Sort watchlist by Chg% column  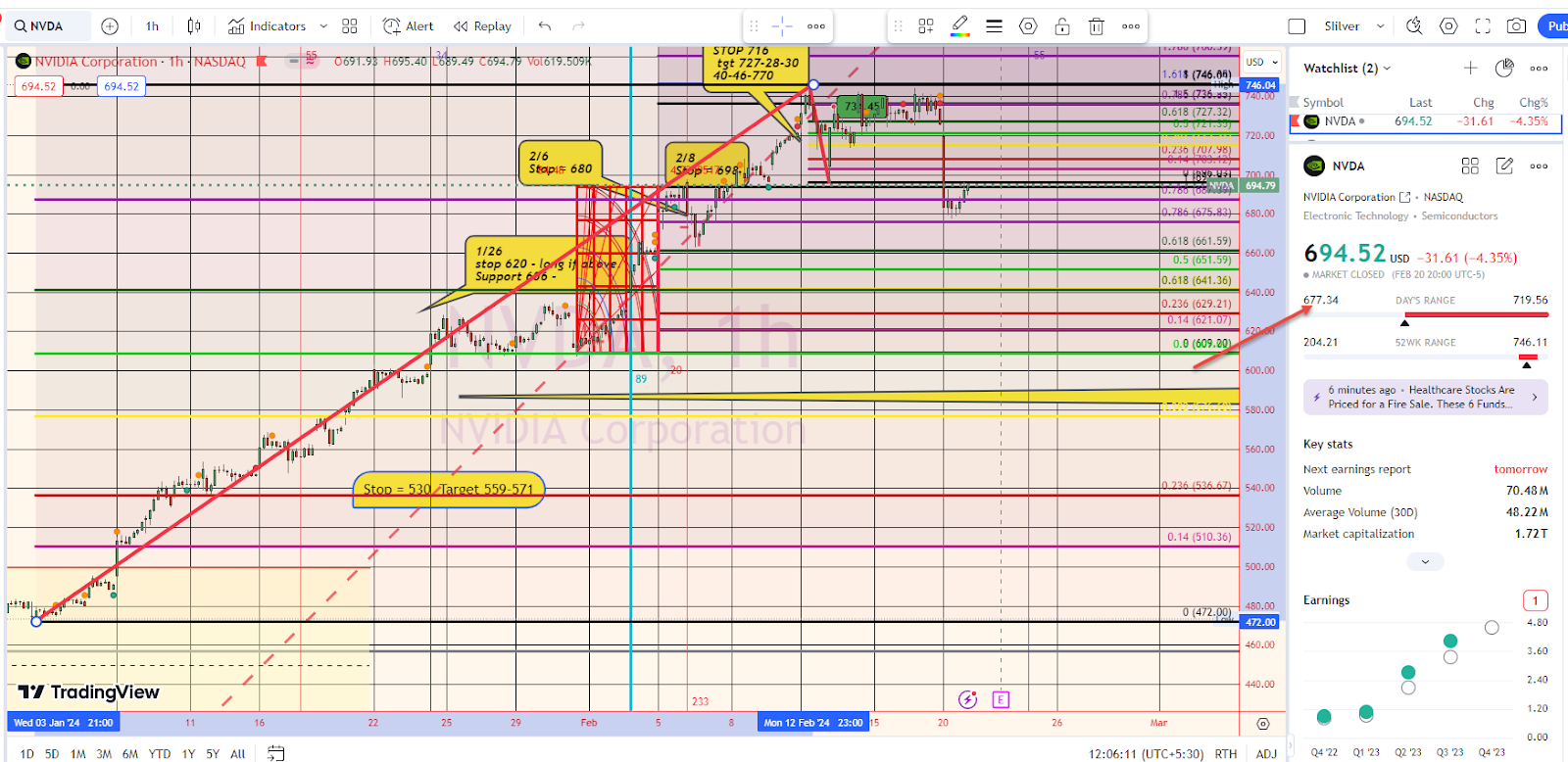(x=1534, y=102)
